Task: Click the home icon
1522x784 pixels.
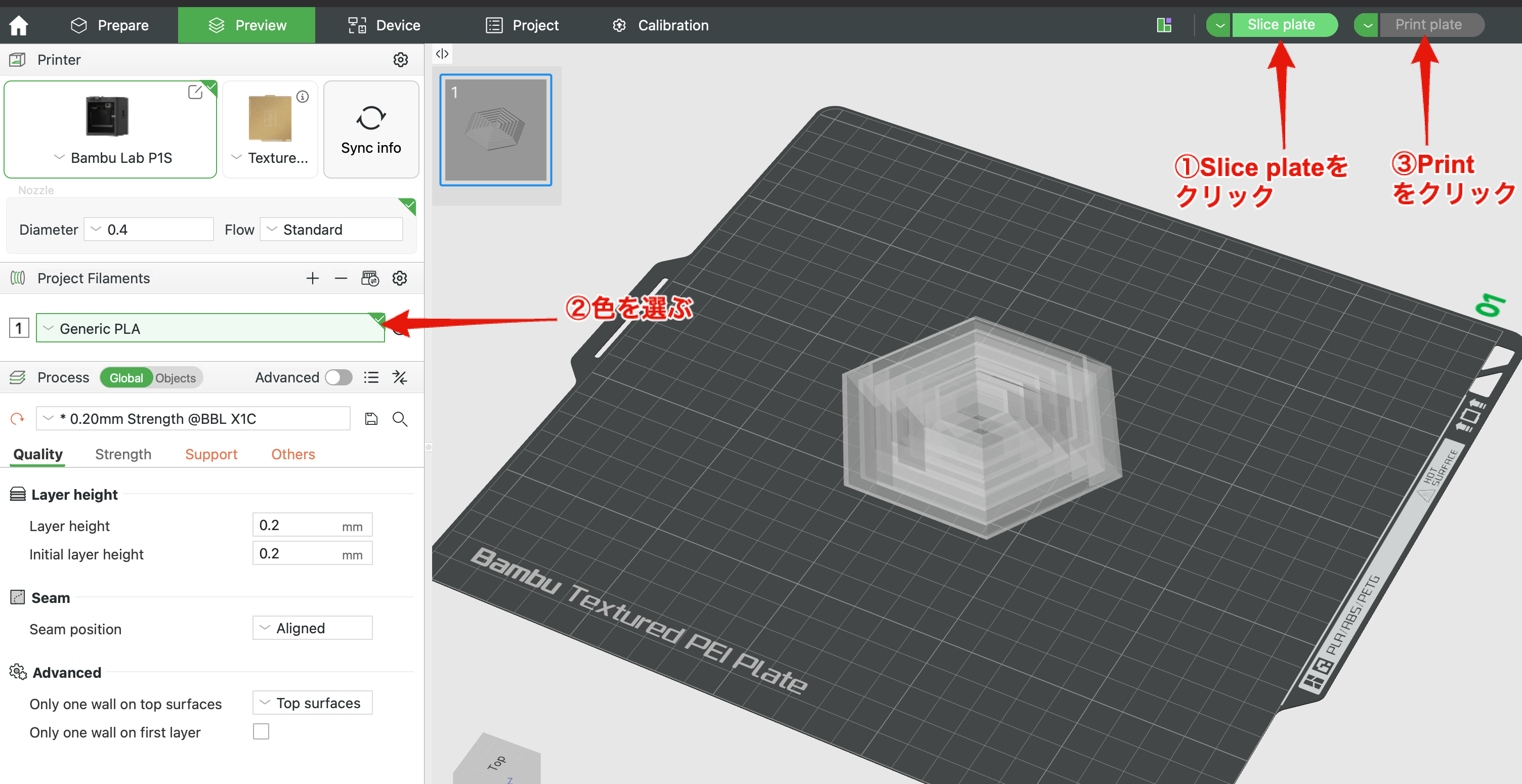Action: [x=19, y=25]
